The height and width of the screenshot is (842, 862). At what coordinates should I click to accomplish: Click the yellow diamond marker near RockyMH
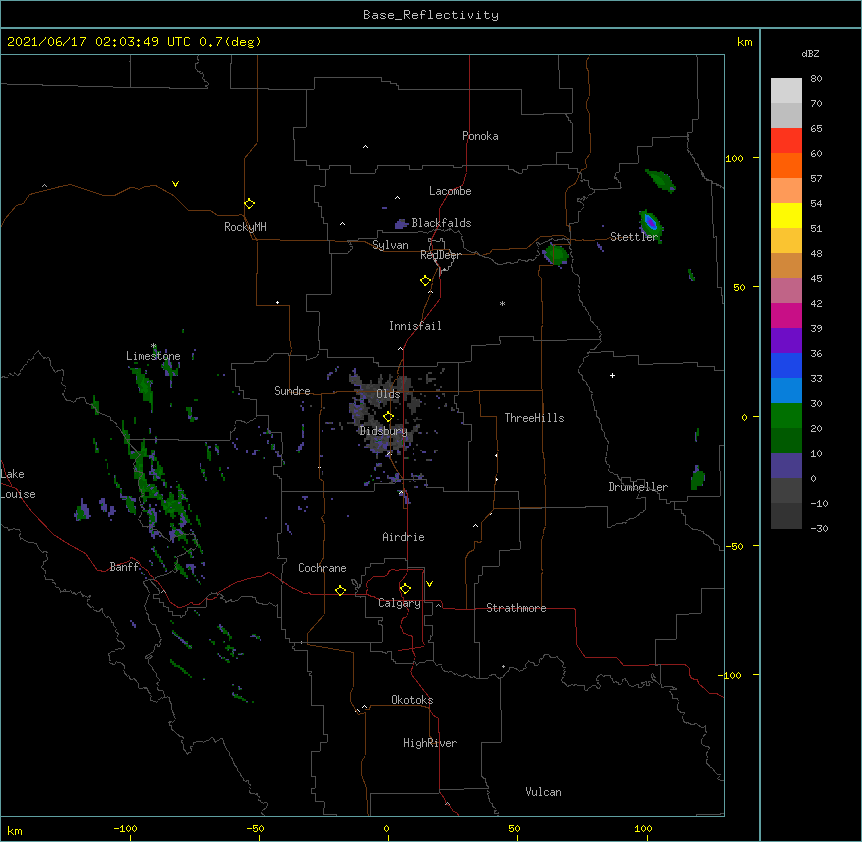pos(250,204)
